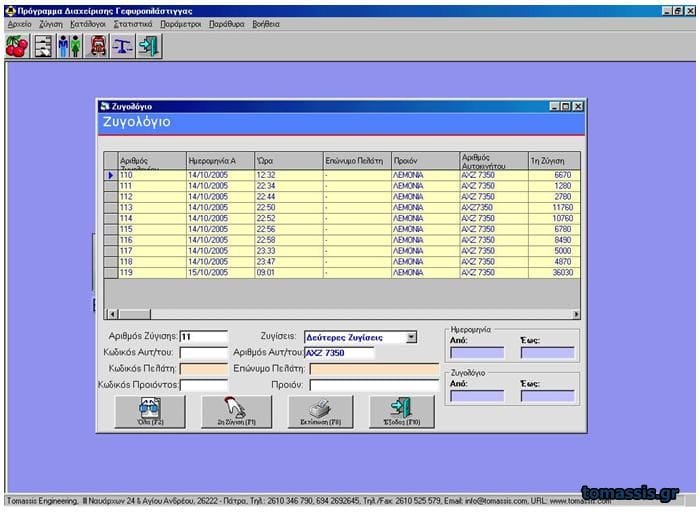Click the horizontal scrollbar right arrow
699x513 pixels.
[576, 314]
